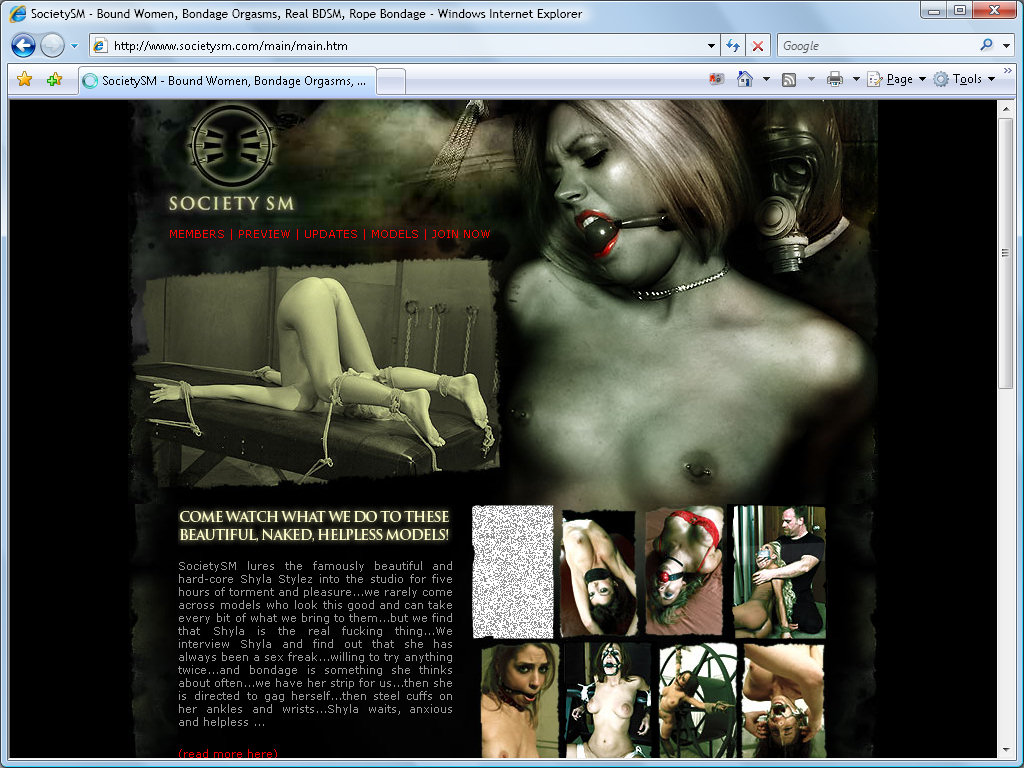Follow the "(read more here)" link
The width and height of the screenshot is (1024, 768).
(228, 754)
